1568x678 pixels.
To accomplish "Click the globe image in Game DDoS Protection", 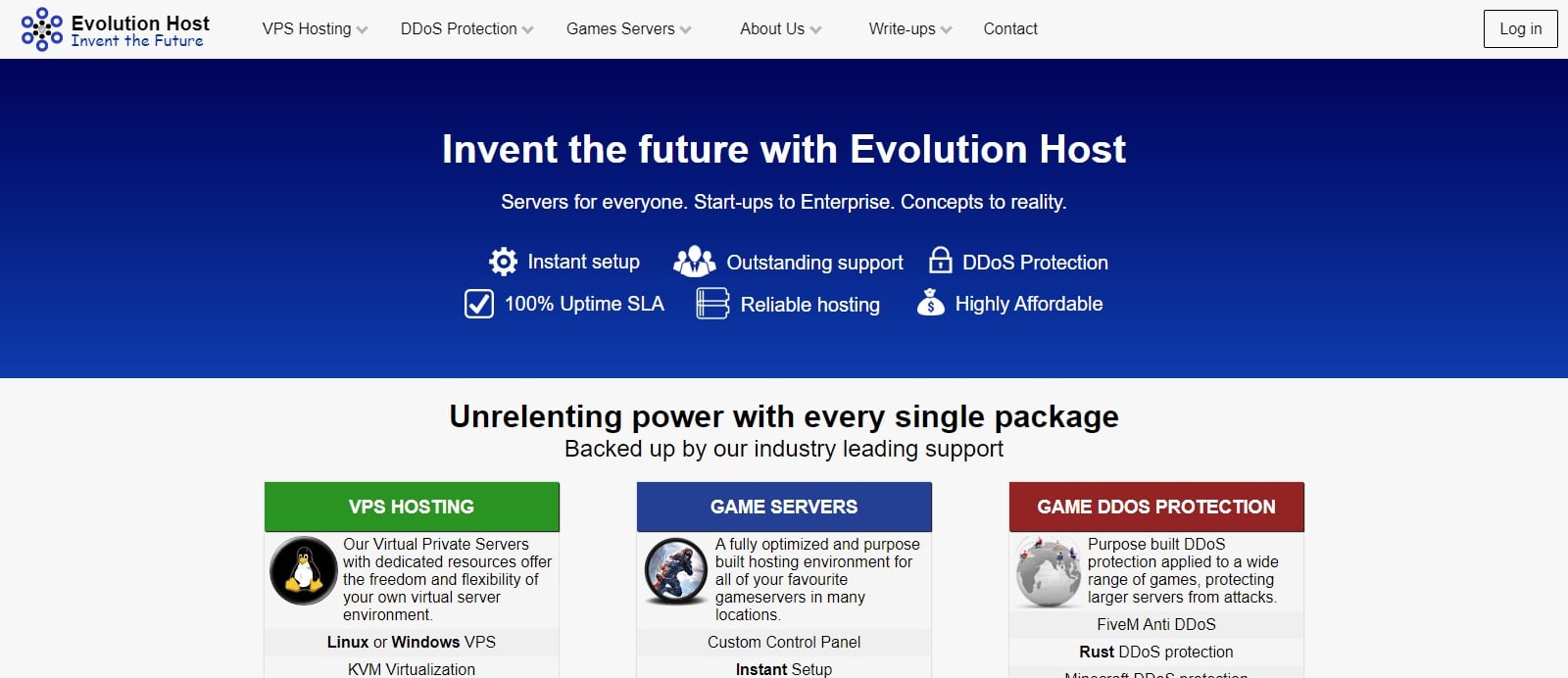I will tap(1049, 571).
